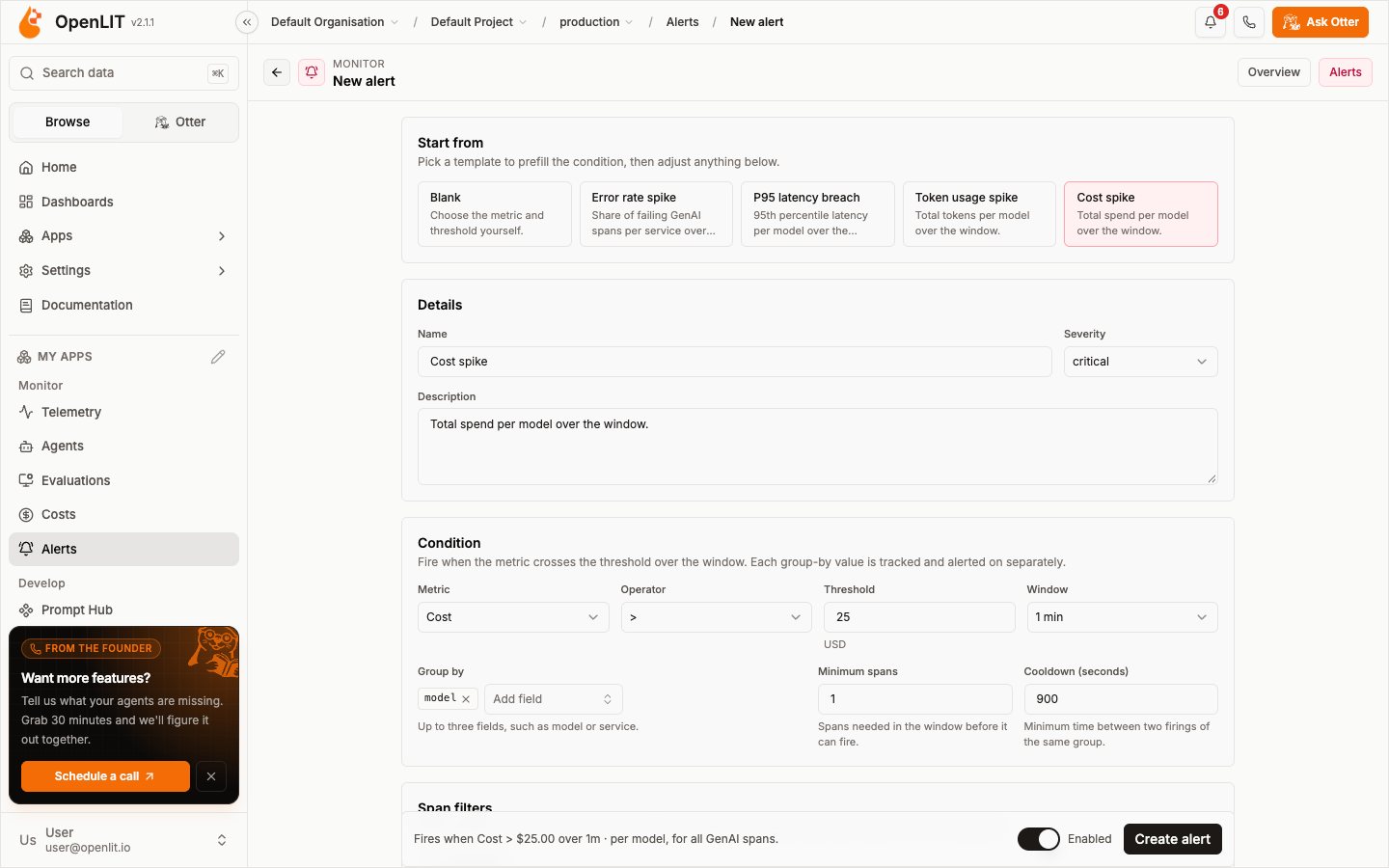This screenshot has height=868, width=1389.
Task: Toggle the Enabled switch
Action: click(1039, 839)
